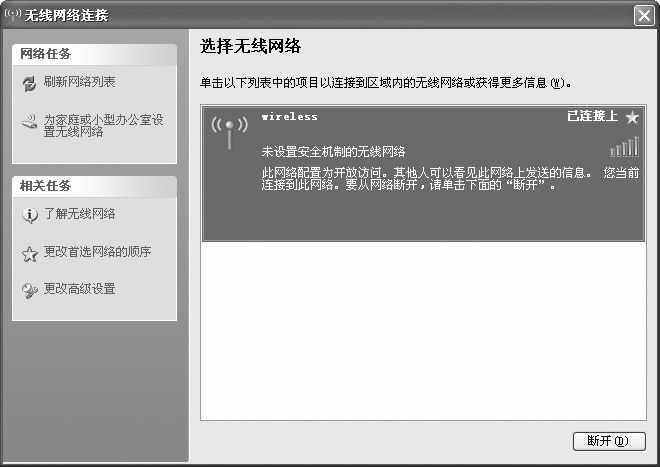Click the settings icon beside 更改高级设置
Viewport: 660px width, 467px height.
29,291
